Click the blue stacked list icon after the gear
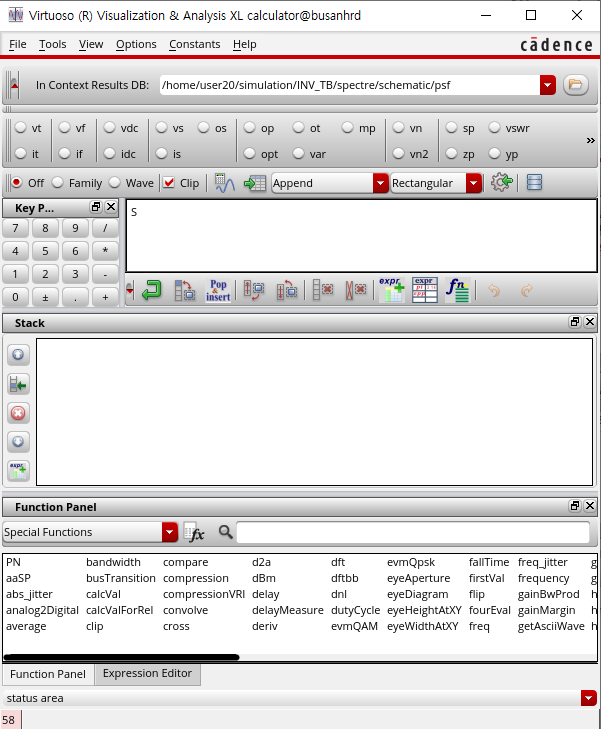Screen dimensions: 601x729 tap(534, 182)
